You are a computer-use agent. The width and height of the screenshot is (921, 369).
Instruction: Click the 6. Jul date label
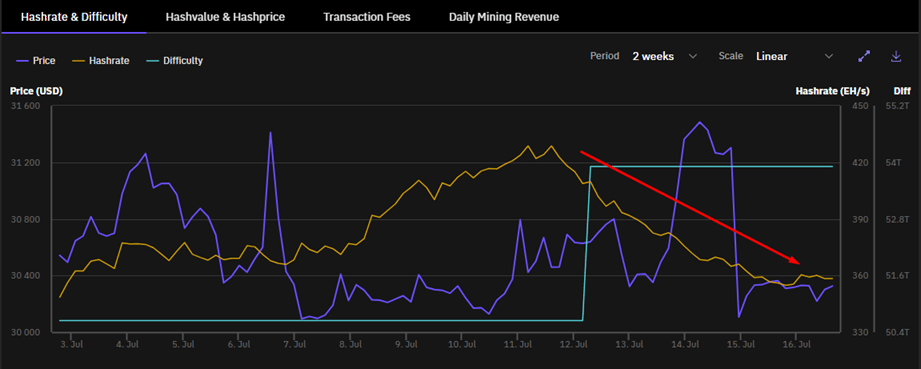[x=238, y=344]
